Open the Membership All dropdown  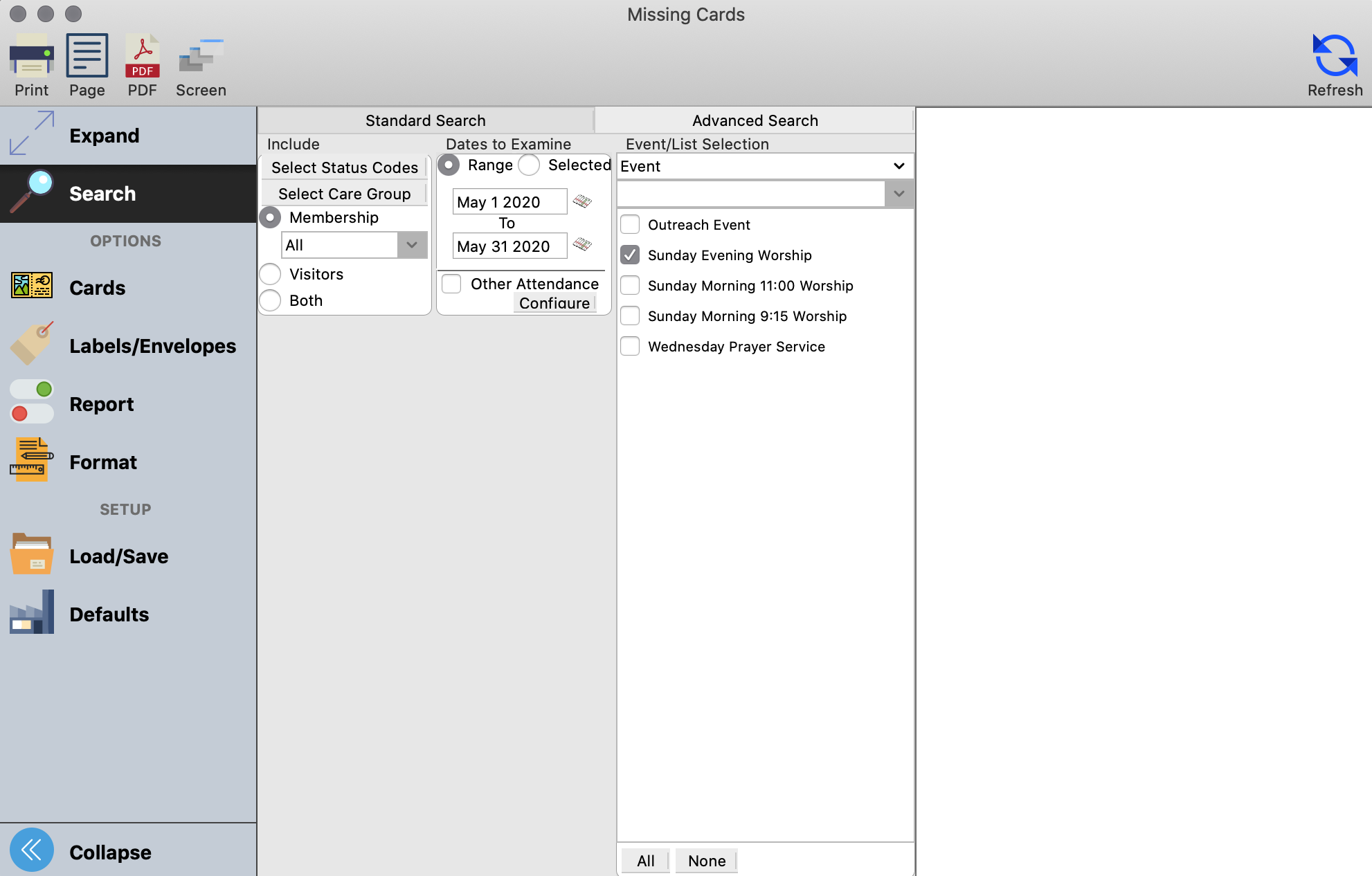click(412, 245)
